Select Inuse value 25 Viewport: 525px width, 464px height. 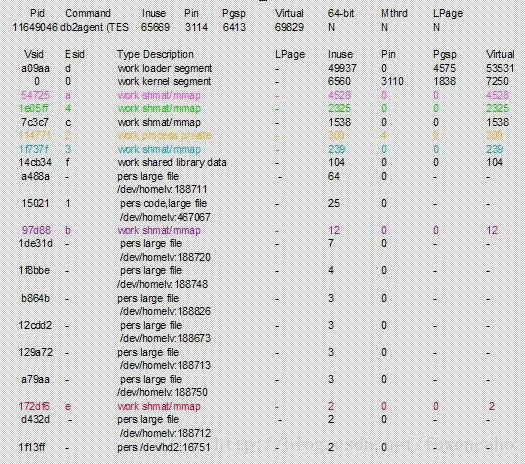[x=333, y=203]
